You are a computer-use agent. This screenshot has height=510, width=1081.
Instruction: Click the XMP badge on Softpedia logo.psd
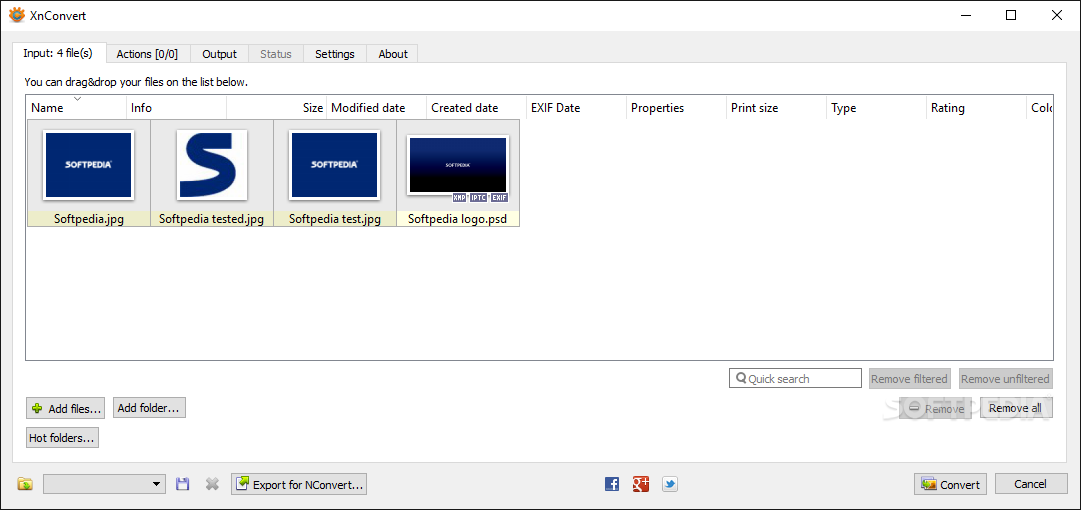460,198
